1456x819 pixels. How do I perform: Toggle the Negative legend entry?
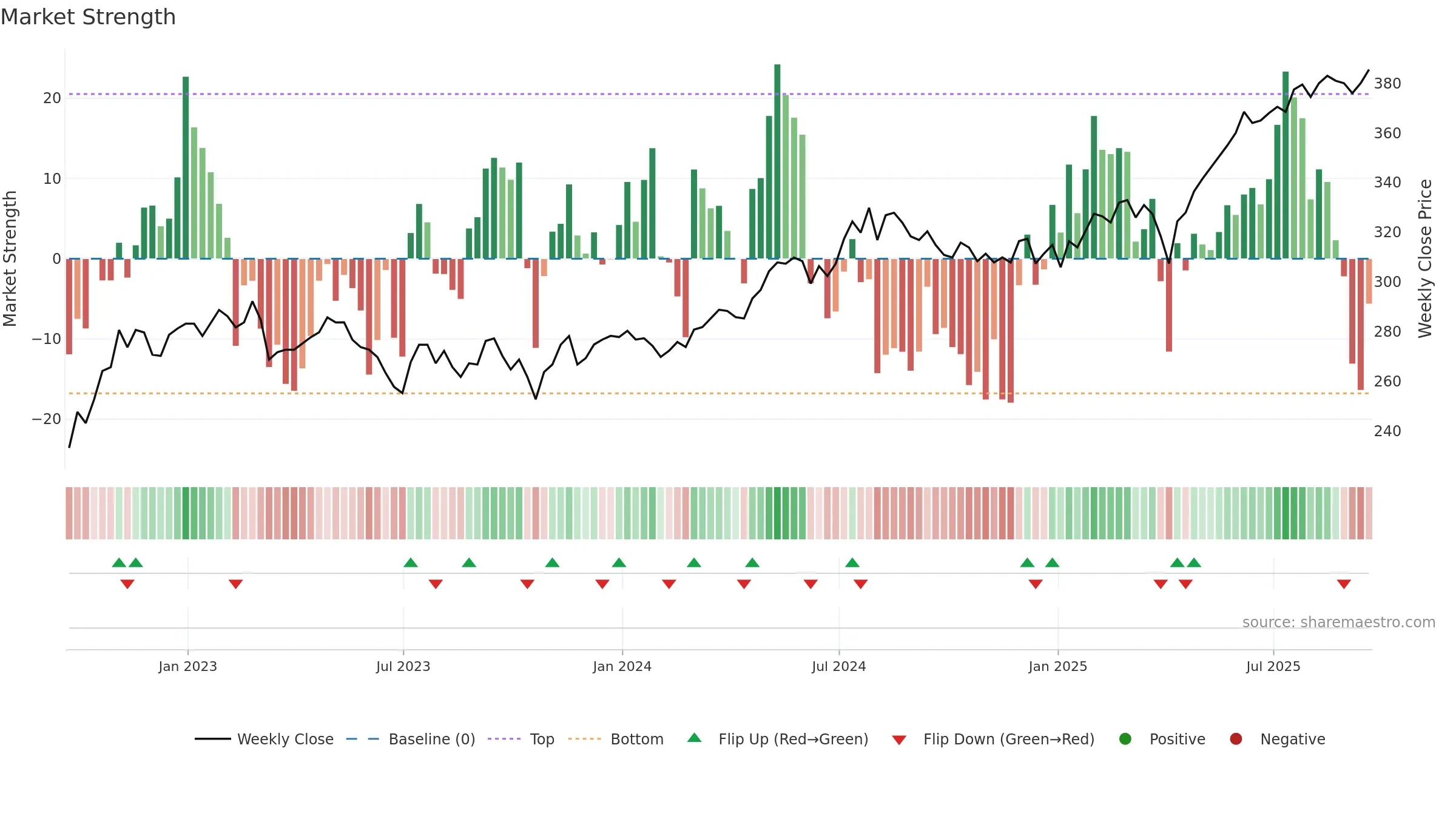coord(1277,739)
